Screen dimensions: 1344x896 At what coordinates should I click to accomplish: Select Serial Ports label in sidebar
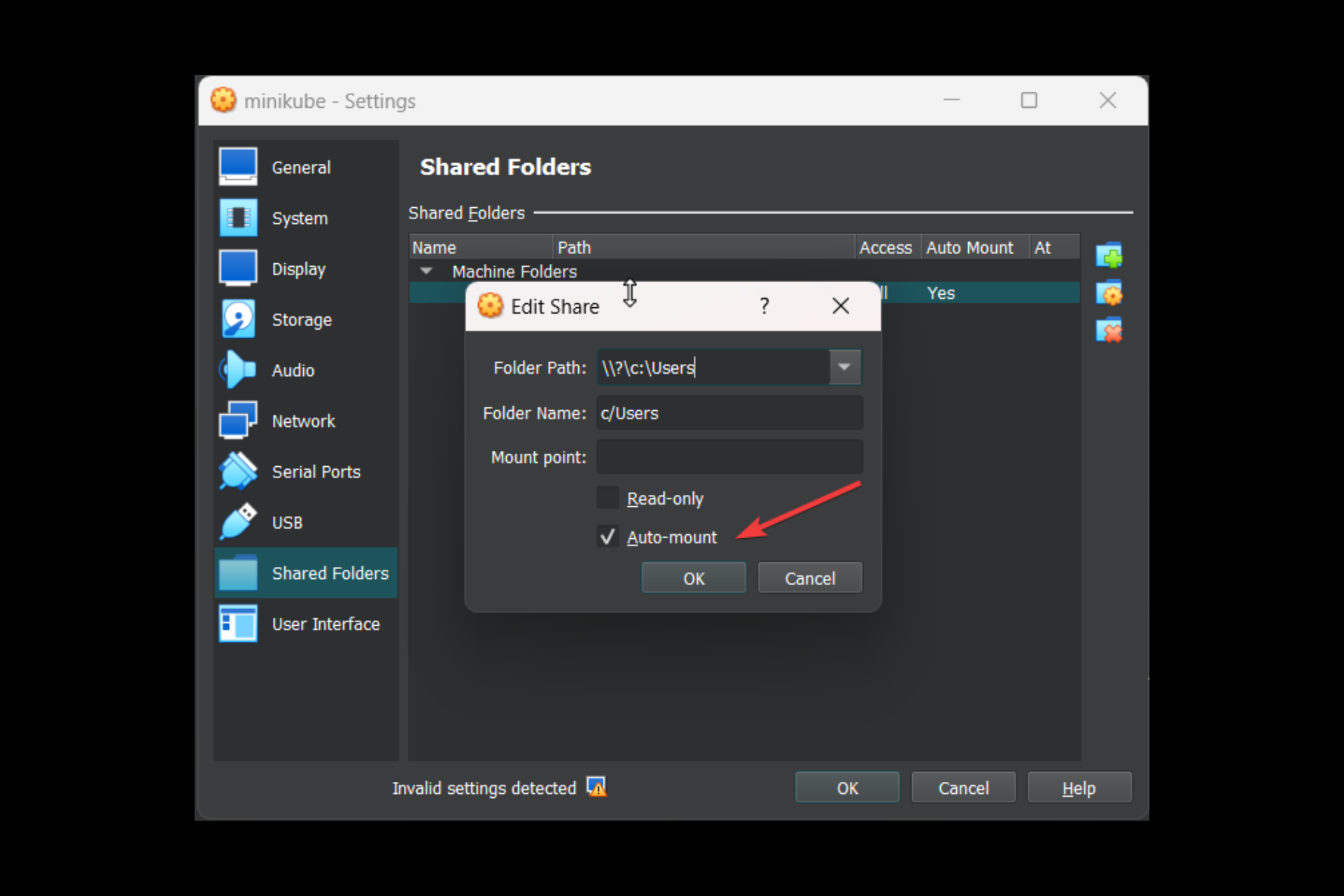(x=316, y=472)
